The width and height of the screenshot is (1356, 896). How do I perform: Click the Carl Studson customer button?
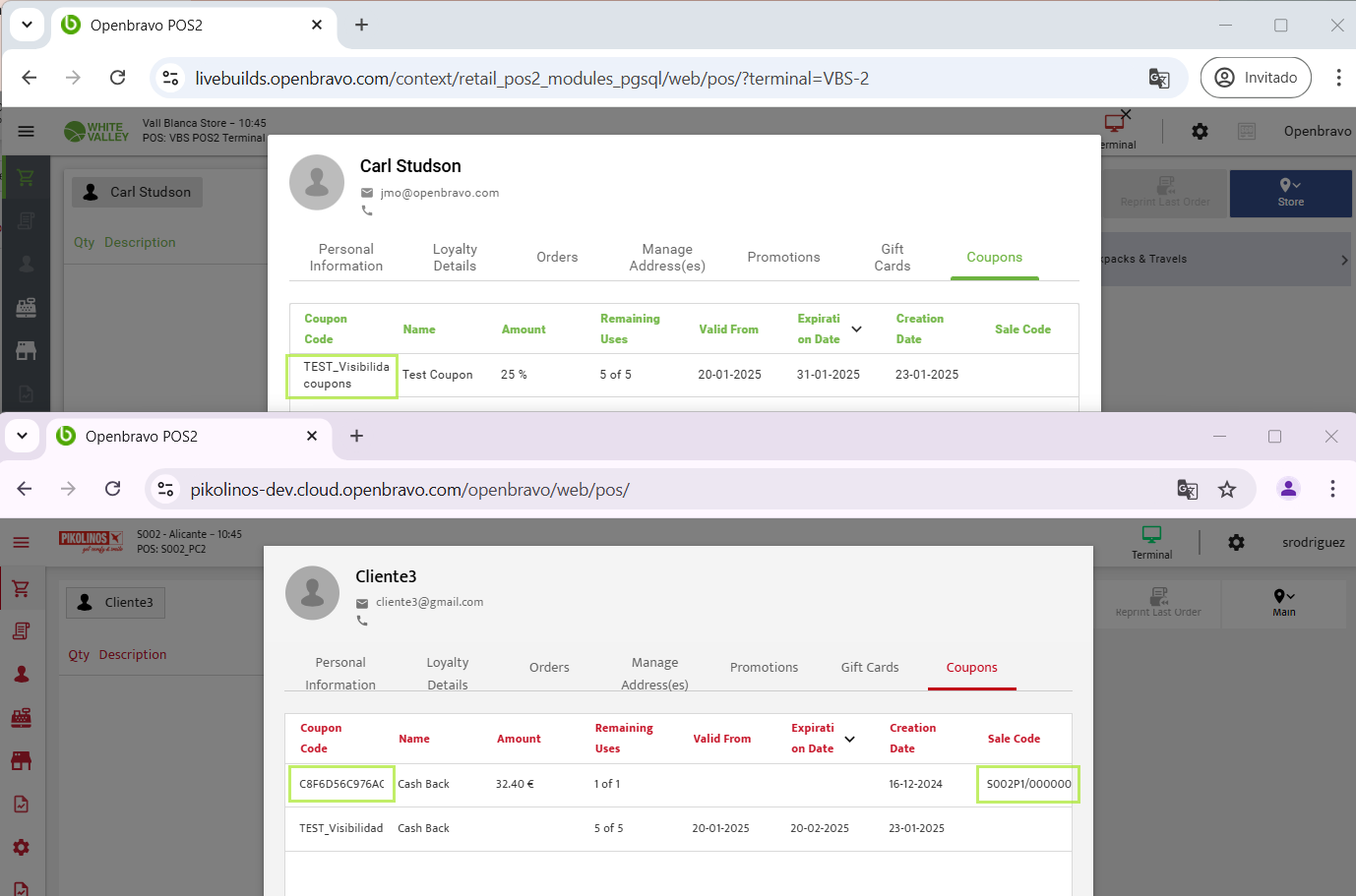[138, 193]
